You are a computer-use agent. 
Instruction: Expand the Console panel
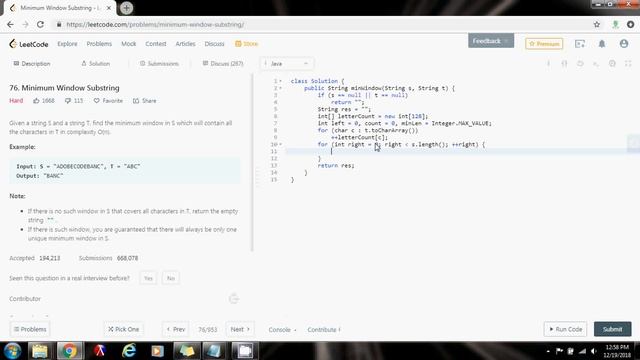(x=282, y=329)
